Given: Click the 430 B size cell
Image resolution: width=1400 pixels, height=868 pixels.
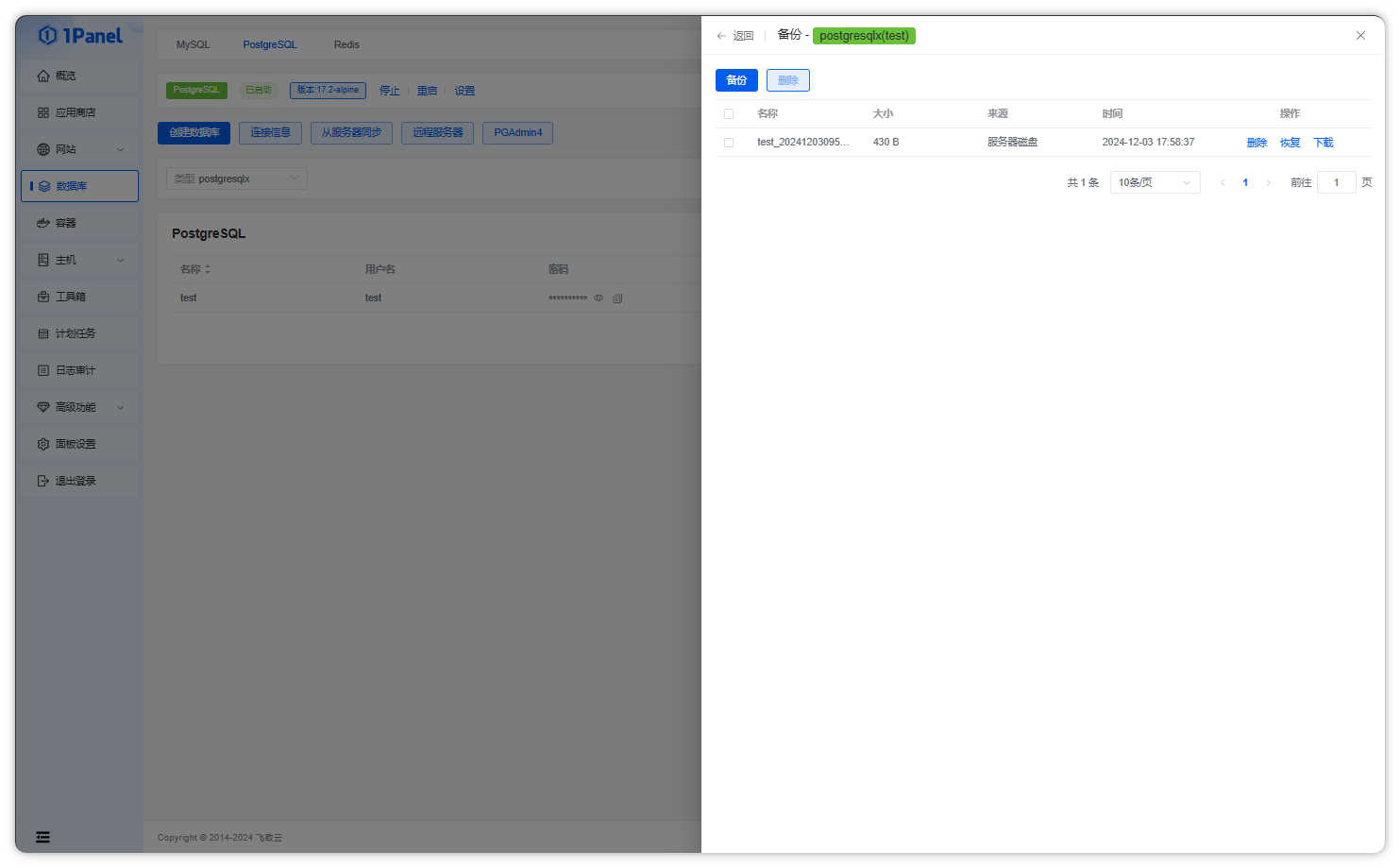Looking at the screenshot, I should (886, 143).
